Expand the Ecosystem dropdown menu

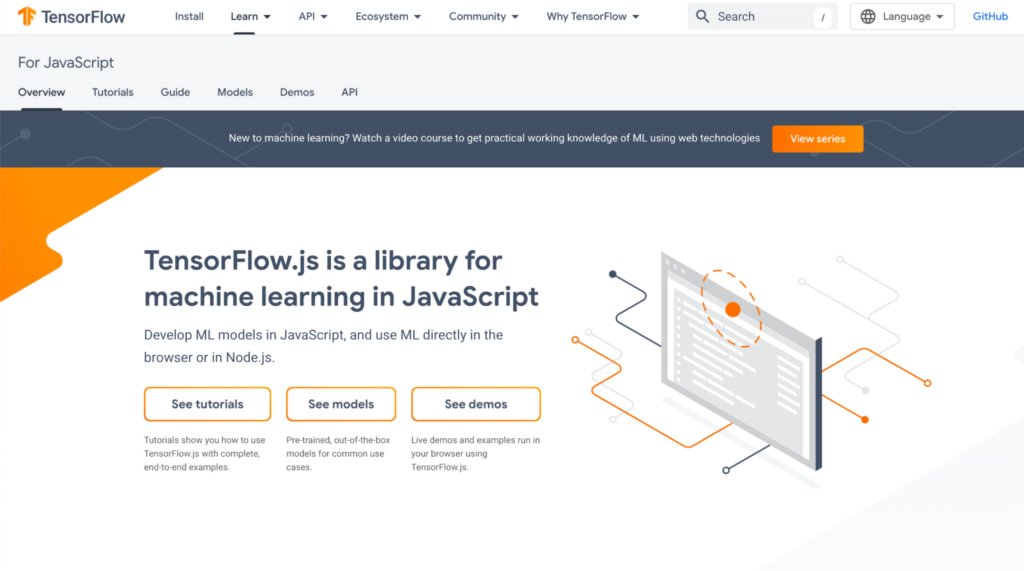point(388,16)
